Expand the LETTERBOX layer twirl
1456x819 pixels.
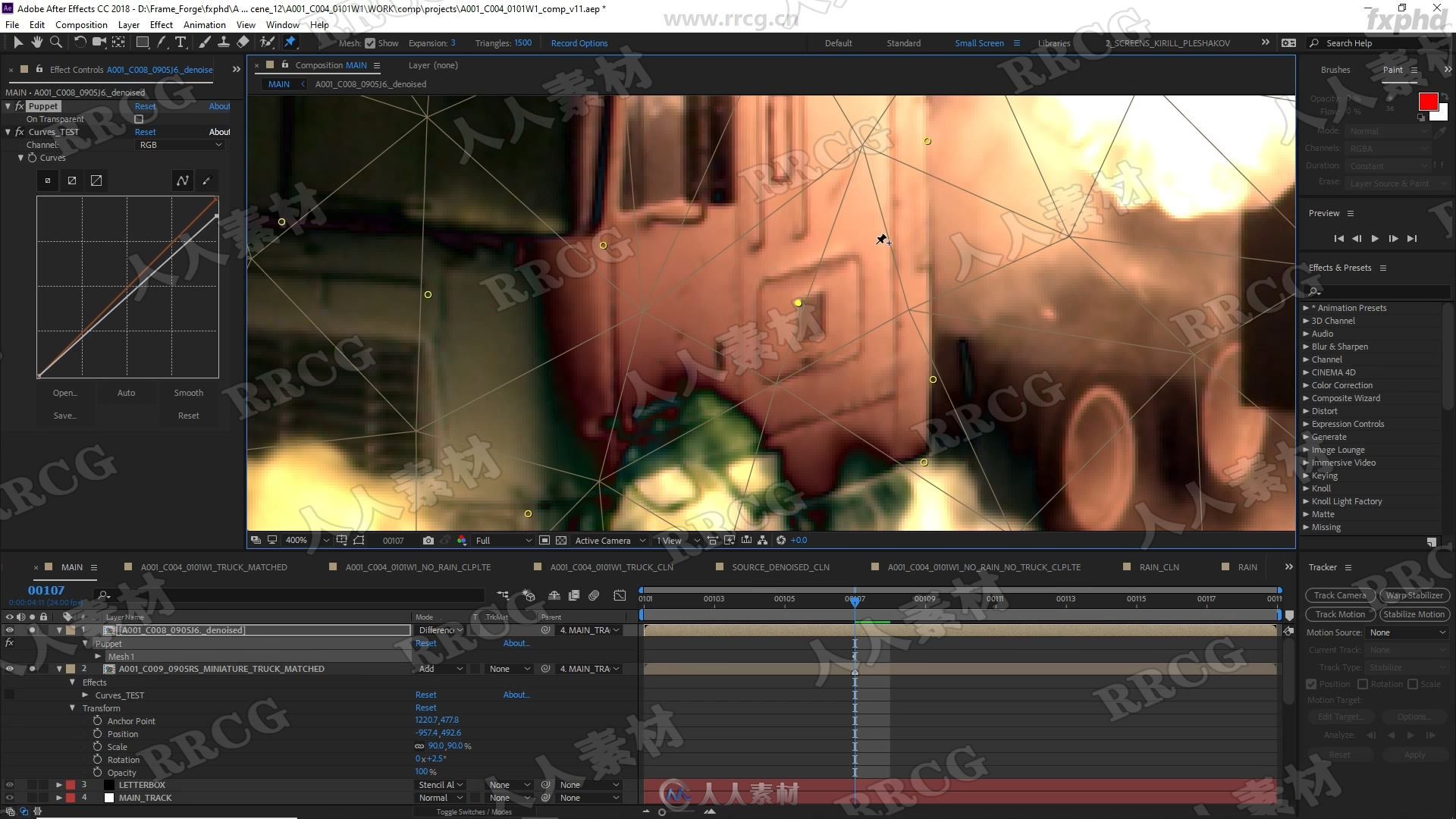click(59, 785)
